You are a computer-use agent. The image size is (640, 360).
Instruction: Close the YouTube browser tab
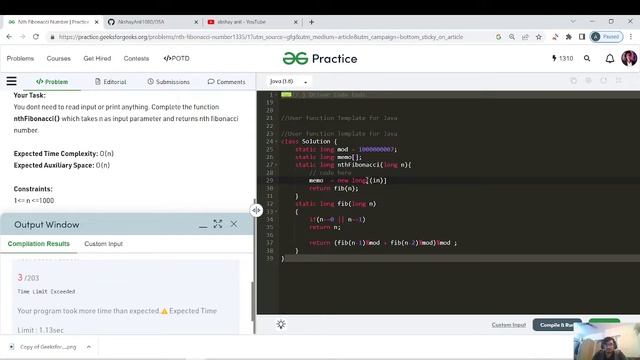[x=296, y=22]
